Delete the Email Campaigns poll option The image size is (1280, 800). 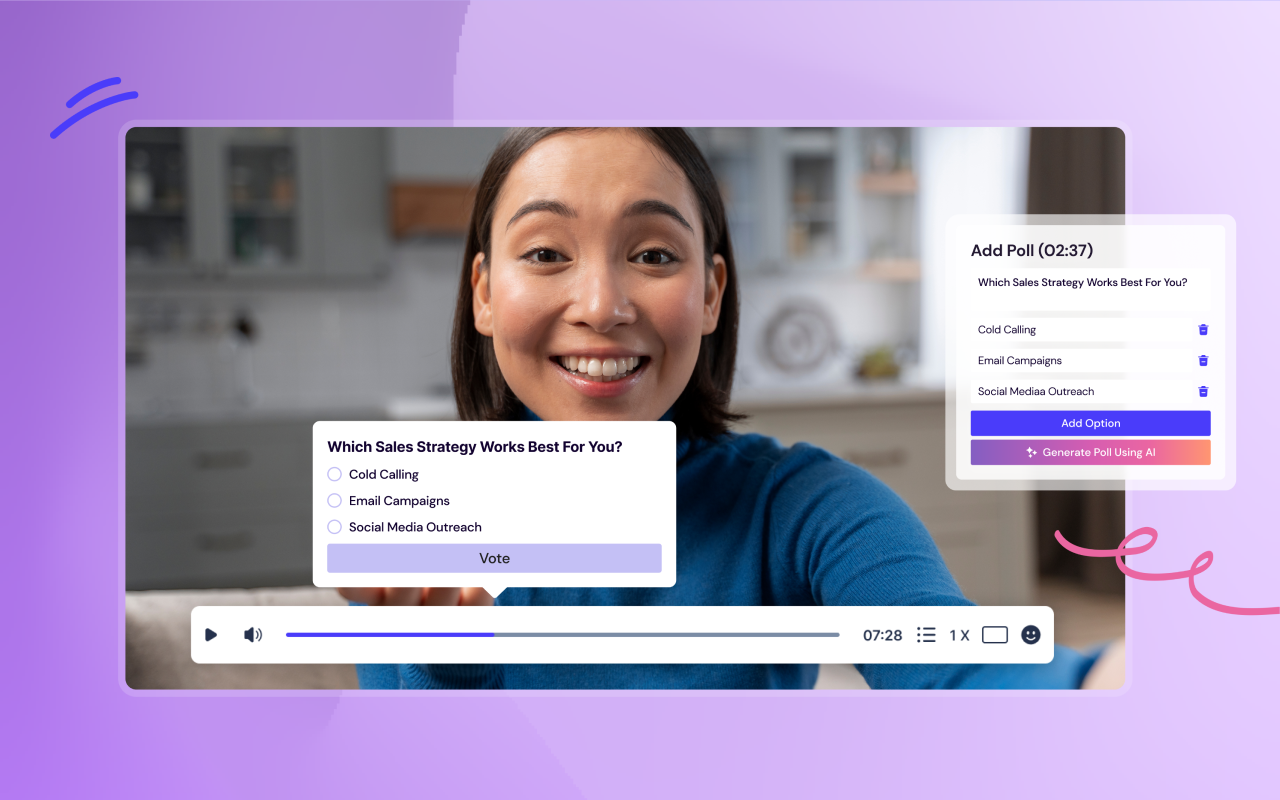(x=1203, y=361)
